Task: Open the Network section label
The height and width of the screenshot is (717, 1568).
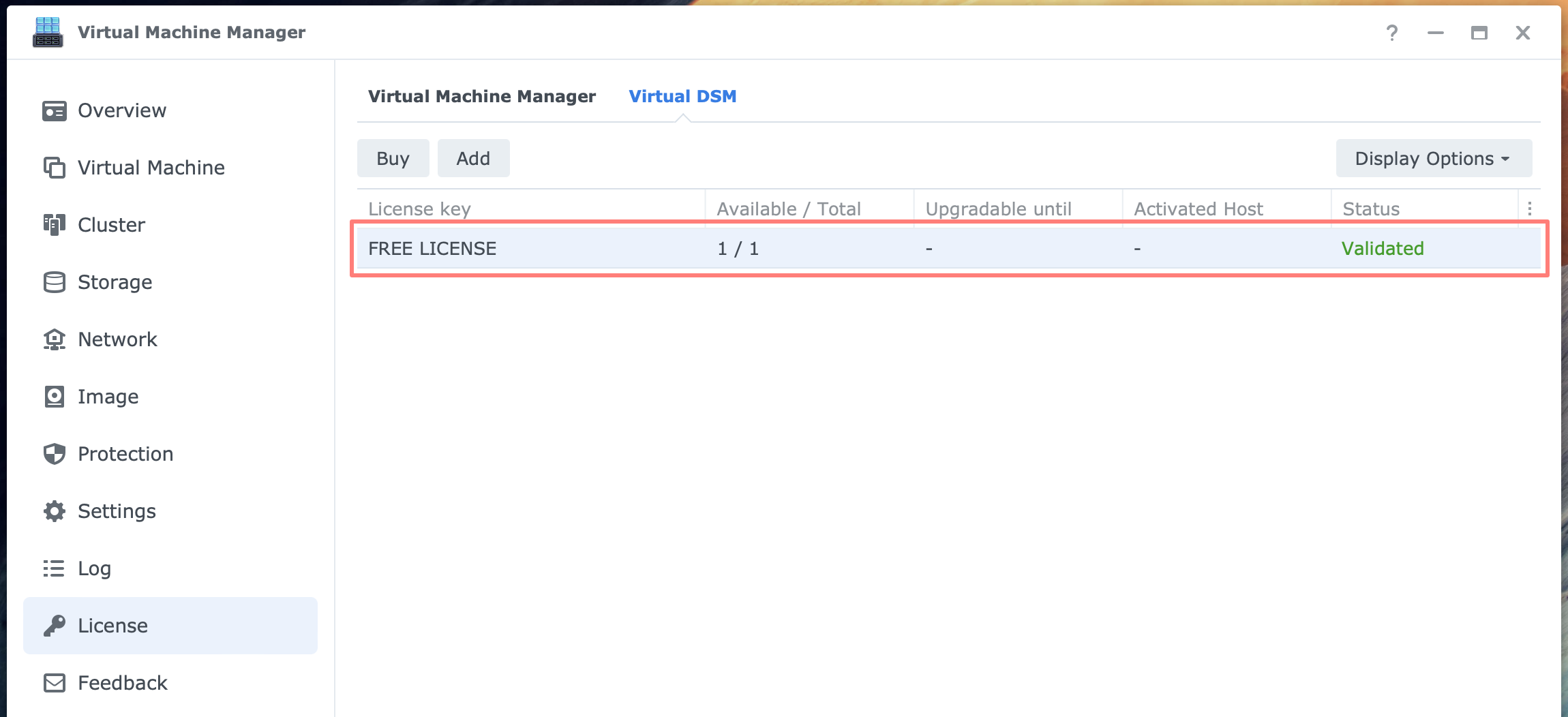Action: coord(118,339)
